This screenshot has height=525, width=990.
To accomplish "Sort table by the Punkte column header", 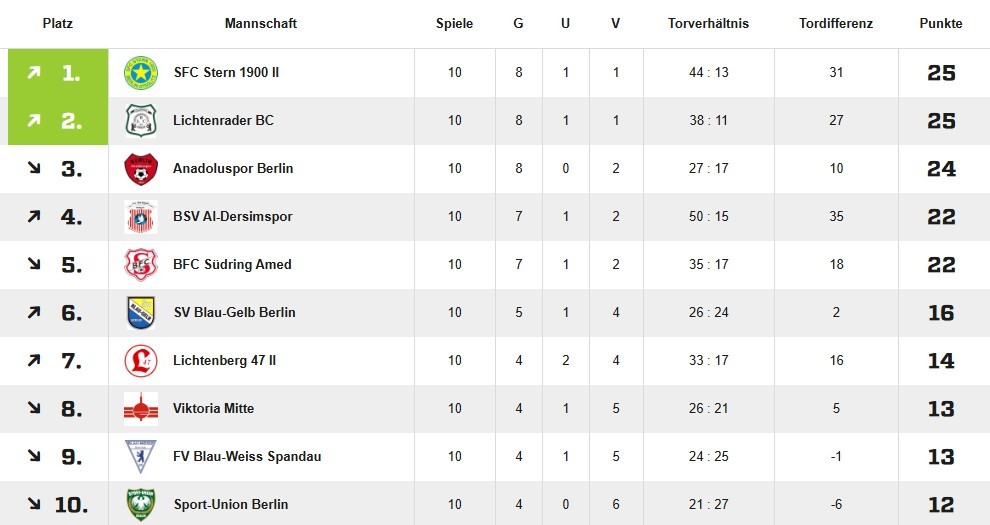I will click(941, 24).
